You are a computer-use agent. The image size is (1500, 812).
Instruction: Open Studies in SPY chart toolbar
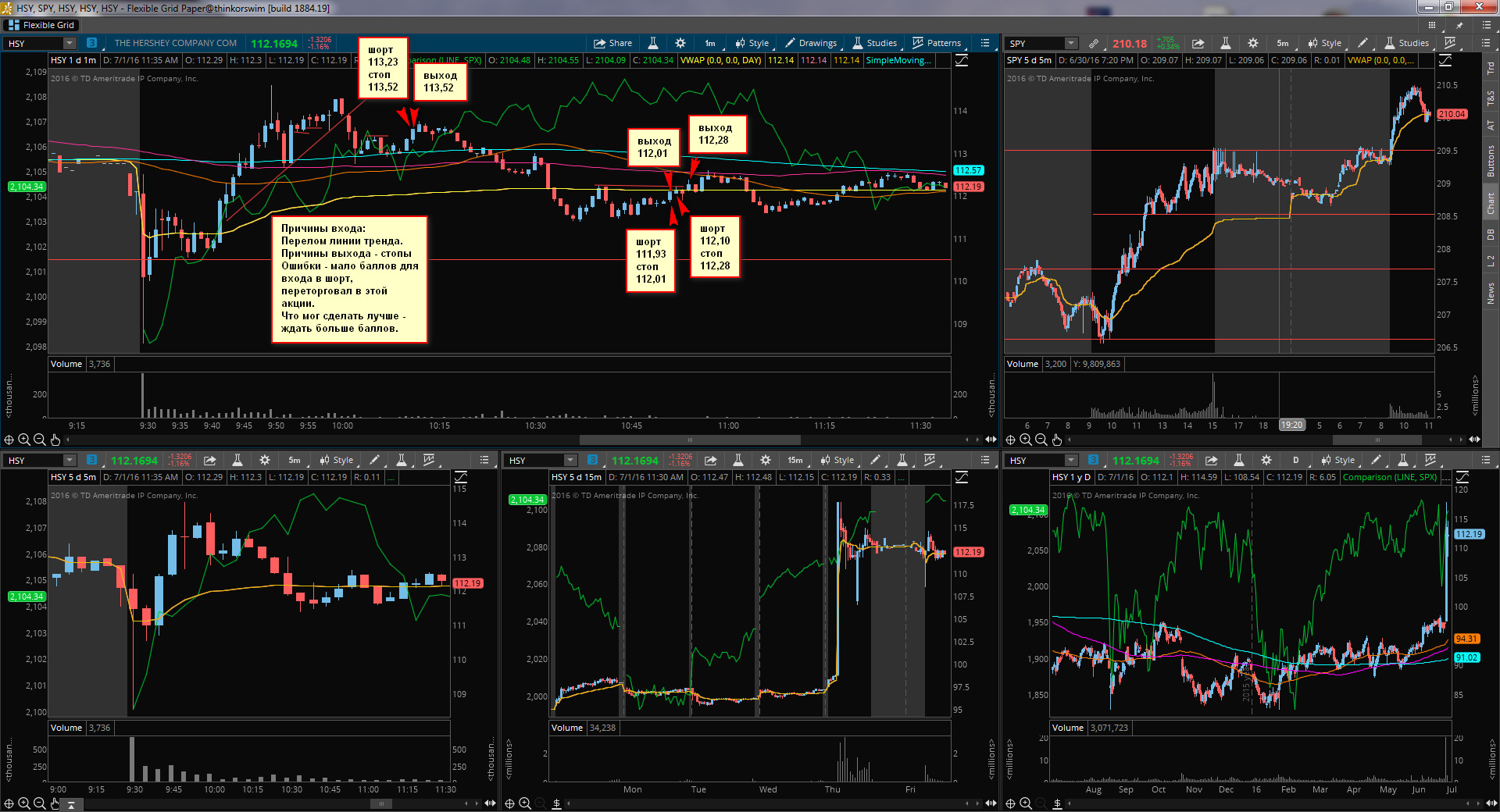pyautogui.click(x=1406, y=43)
